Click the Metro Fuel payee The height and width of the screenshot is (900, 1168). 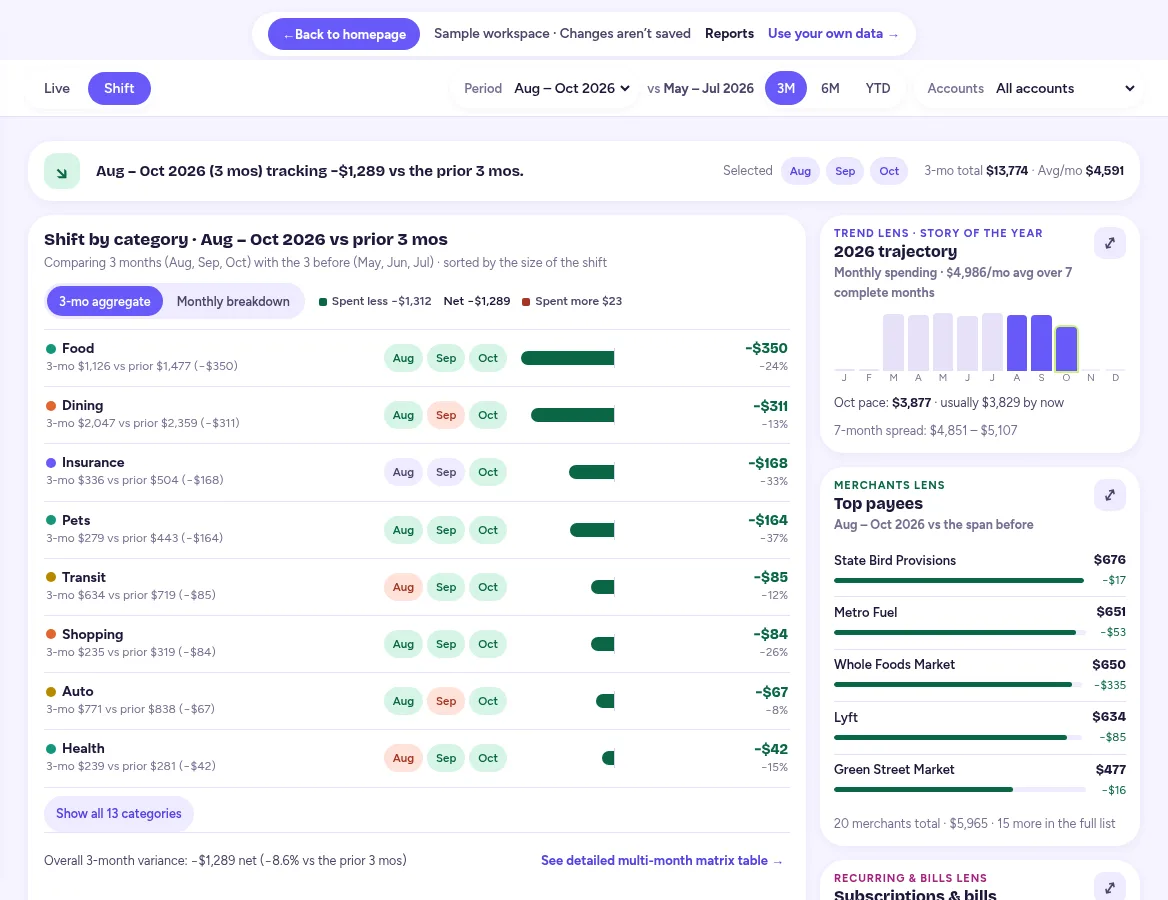(980, 622)
